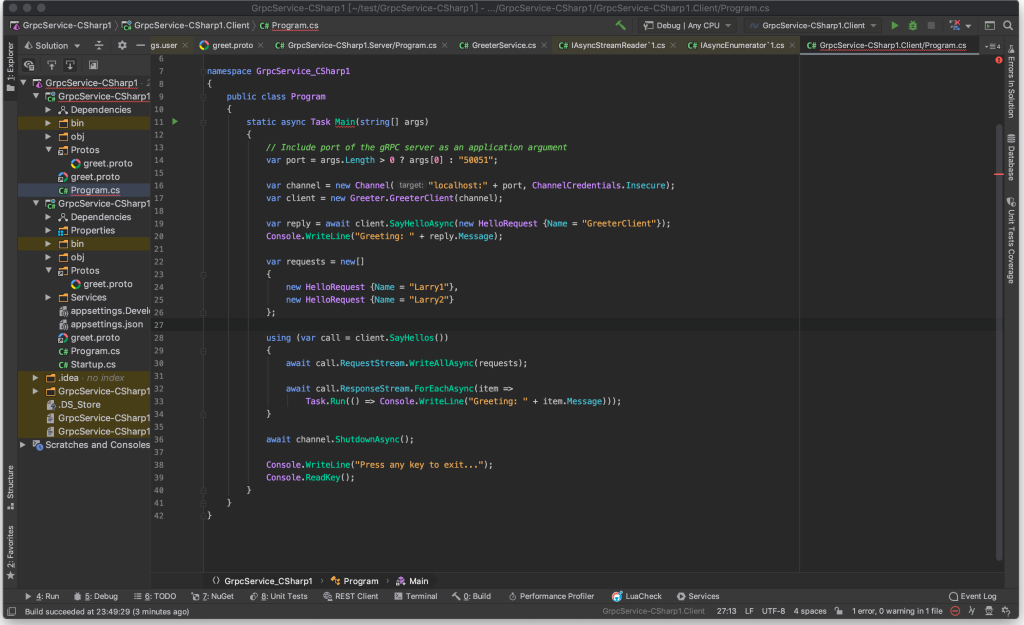Close the GreeterService.cs tab

544,45
